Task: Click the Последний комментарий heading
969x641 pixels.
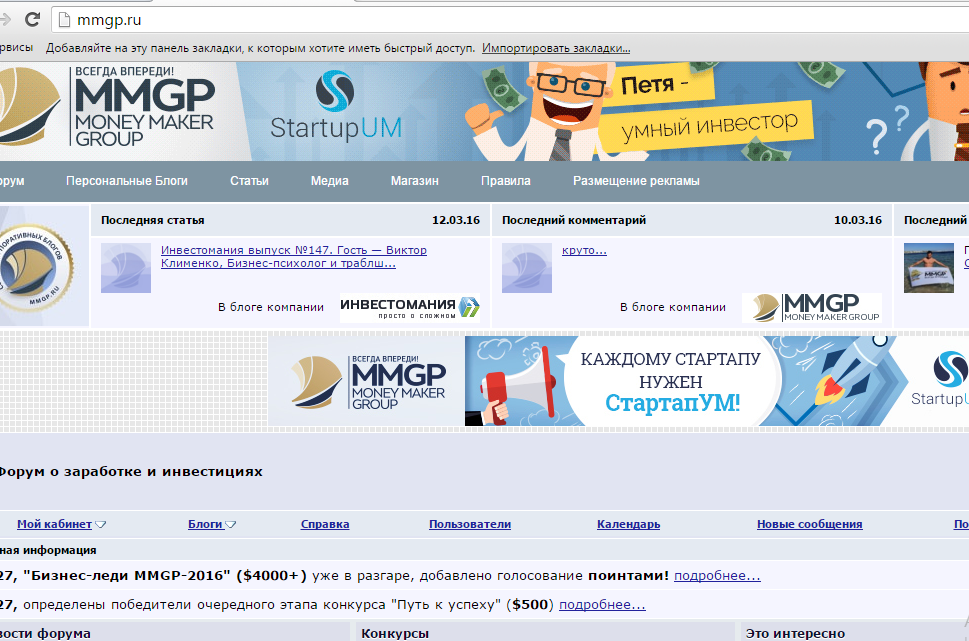Action: (574, 220)
